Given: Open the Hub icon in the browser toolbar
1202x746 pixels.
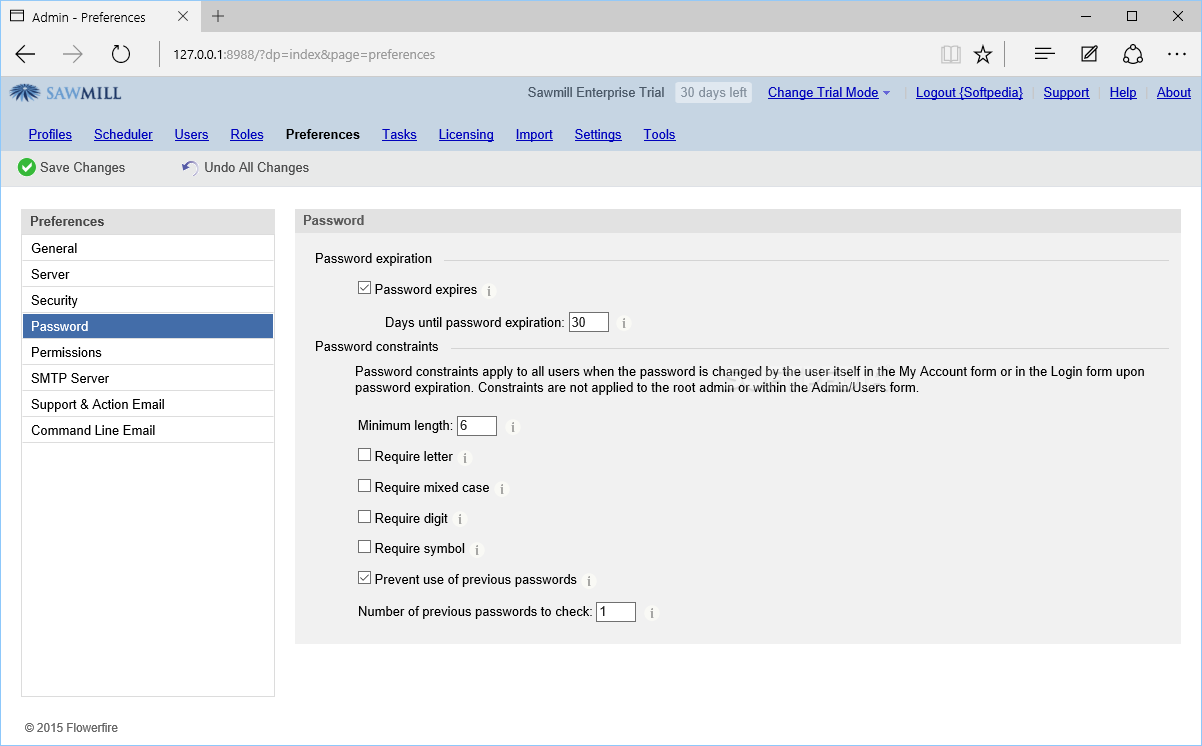Looking at the screenshot, I should point(1045,54).
